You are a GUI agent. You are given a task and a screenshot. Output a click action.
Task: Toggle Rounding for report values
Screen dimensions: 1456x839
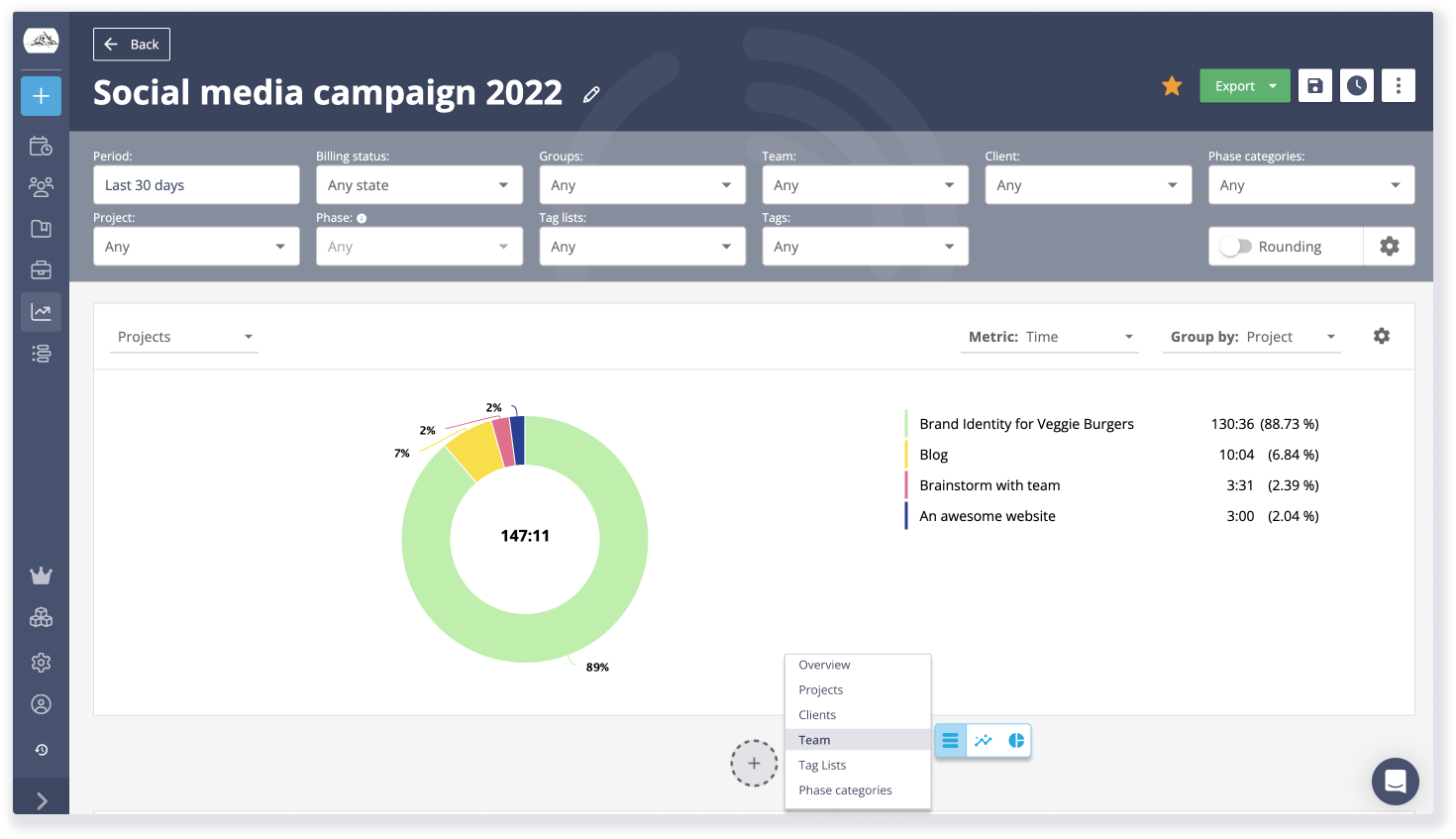tap(1237, 246)
